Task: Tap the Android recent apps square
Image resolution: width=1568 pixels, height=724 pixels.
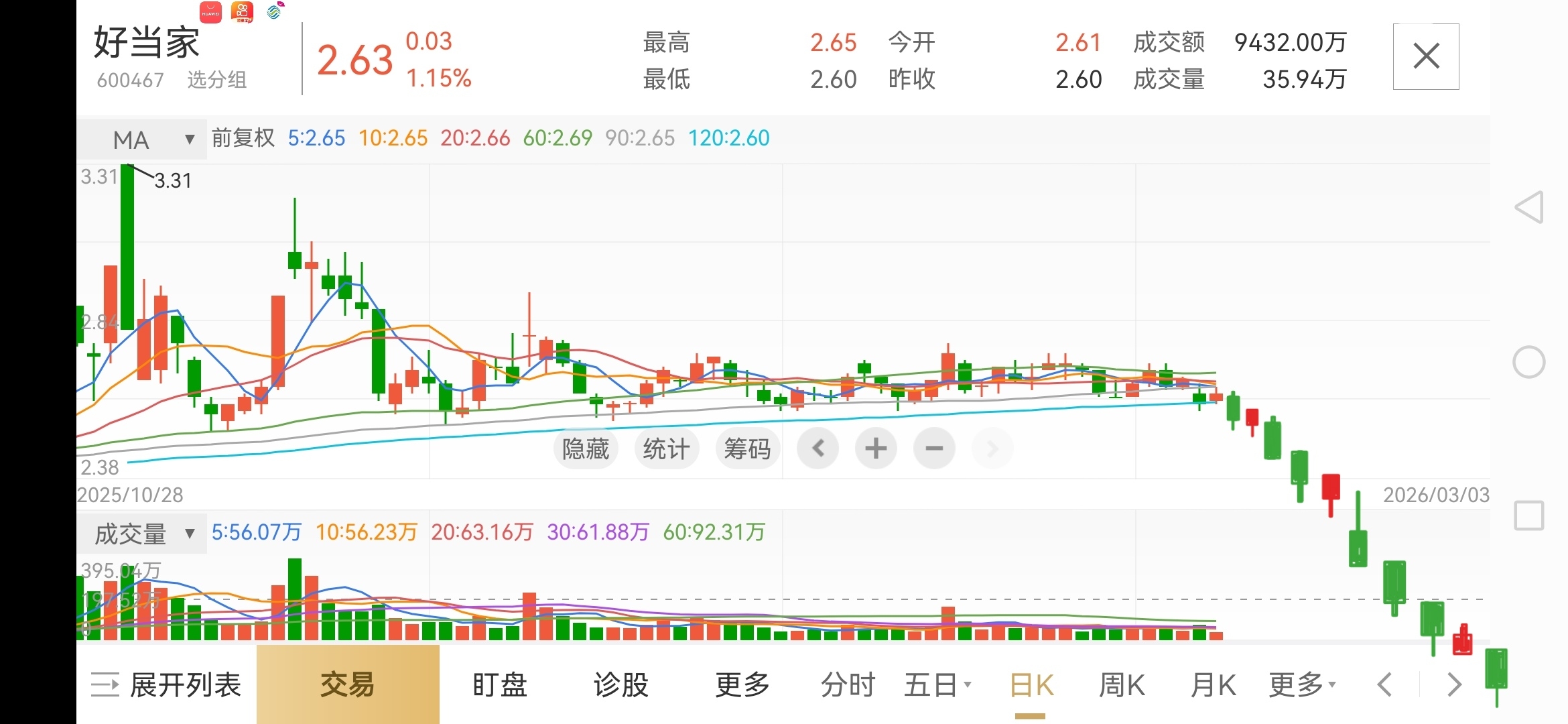Action: (x=1528, y=516)
